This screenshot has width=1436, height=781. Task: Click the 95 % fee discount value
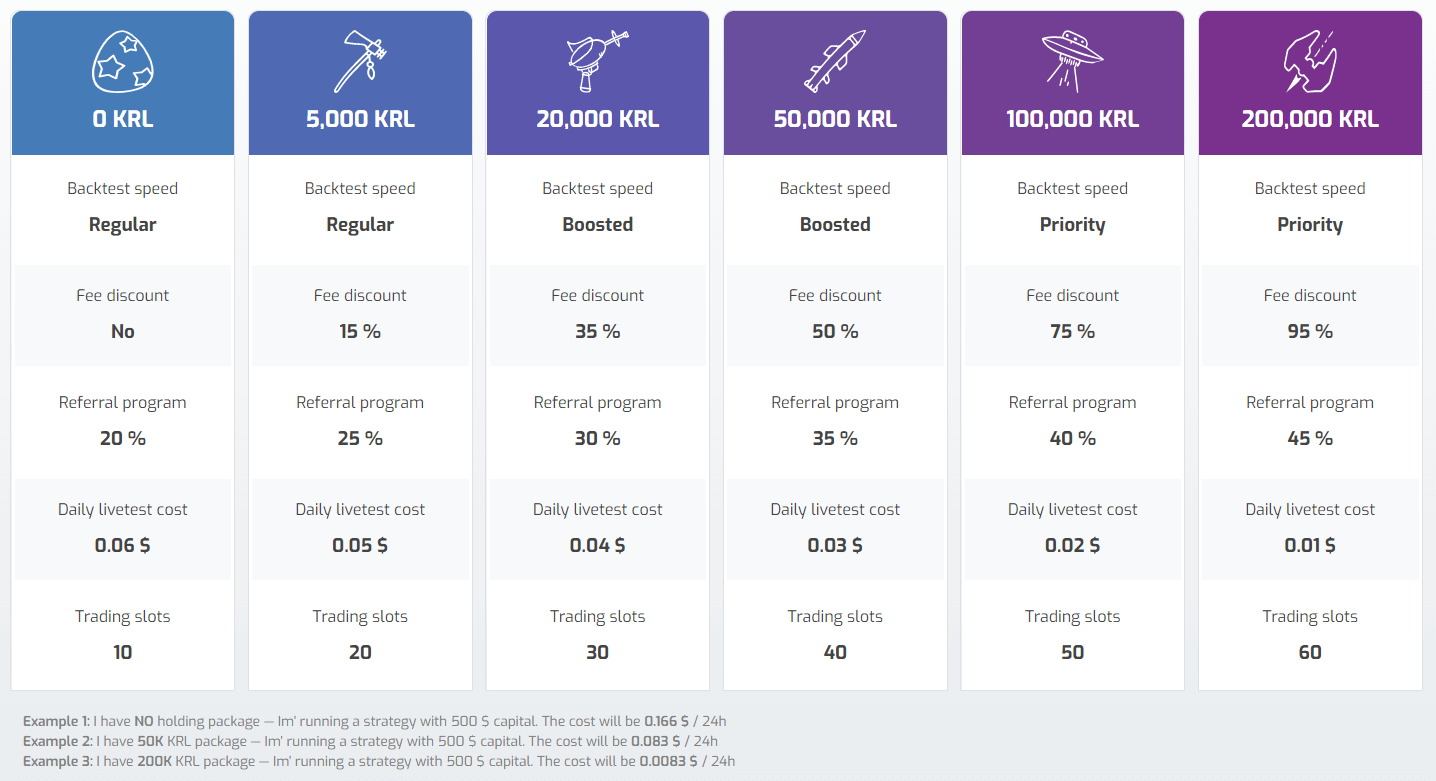(1310, 331)
